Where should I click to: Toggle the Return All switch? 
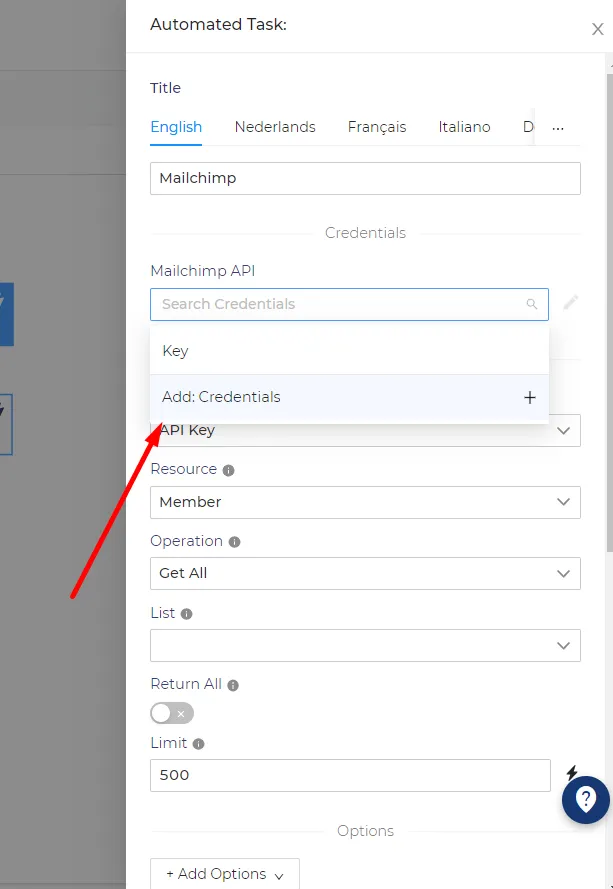(x=172, y=713)
